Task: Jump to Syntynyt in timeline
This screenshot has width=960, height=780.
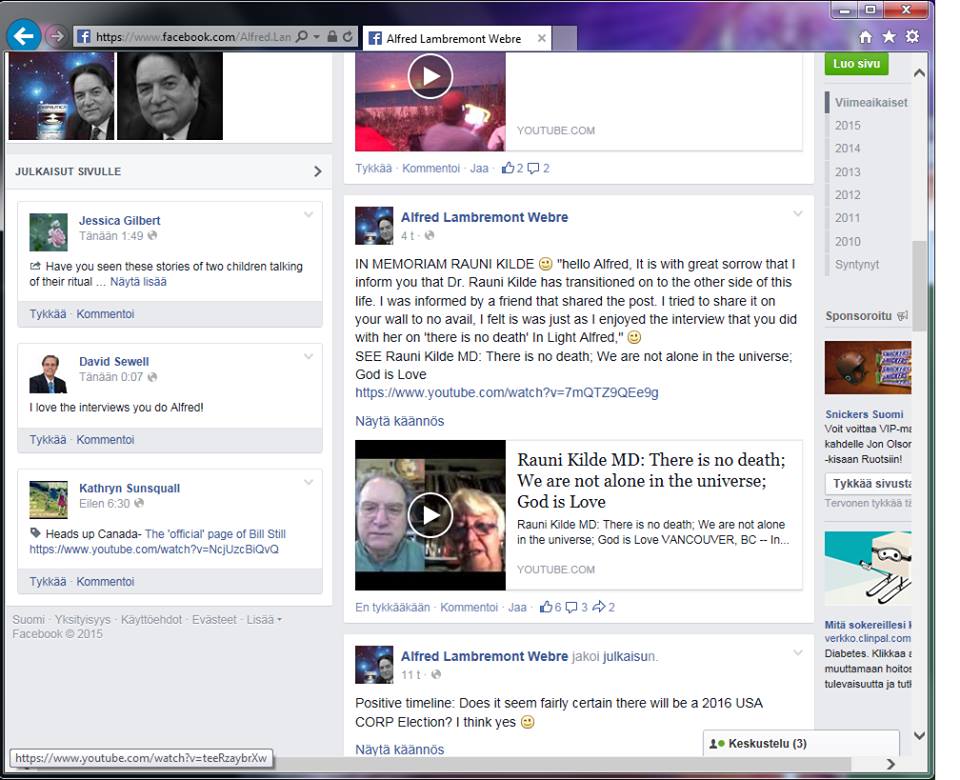Action: coord(857,264)
